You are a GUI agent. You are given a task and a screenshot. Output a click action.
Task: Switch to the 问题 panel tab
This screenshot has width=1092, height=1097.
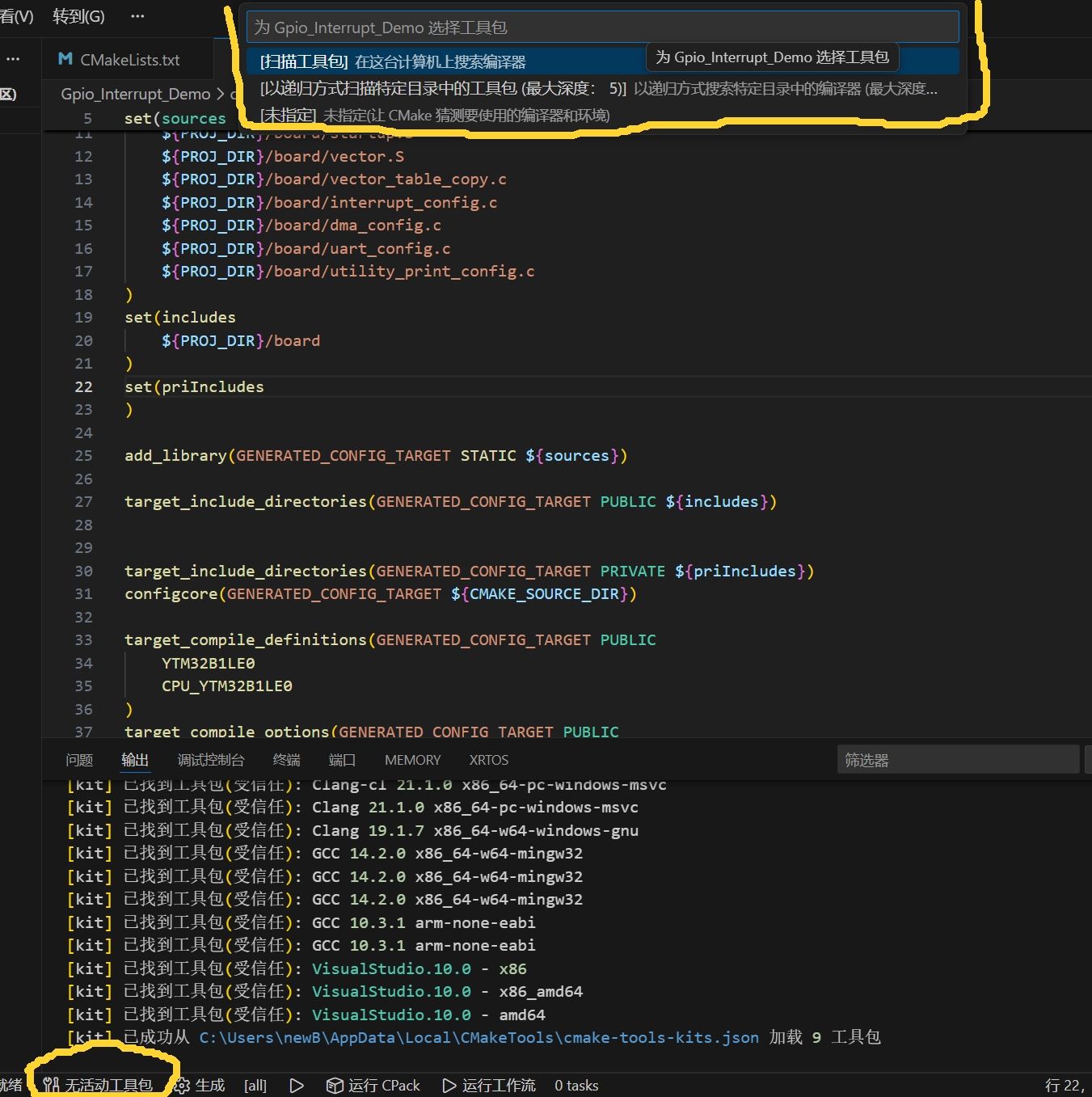[79, 760]
